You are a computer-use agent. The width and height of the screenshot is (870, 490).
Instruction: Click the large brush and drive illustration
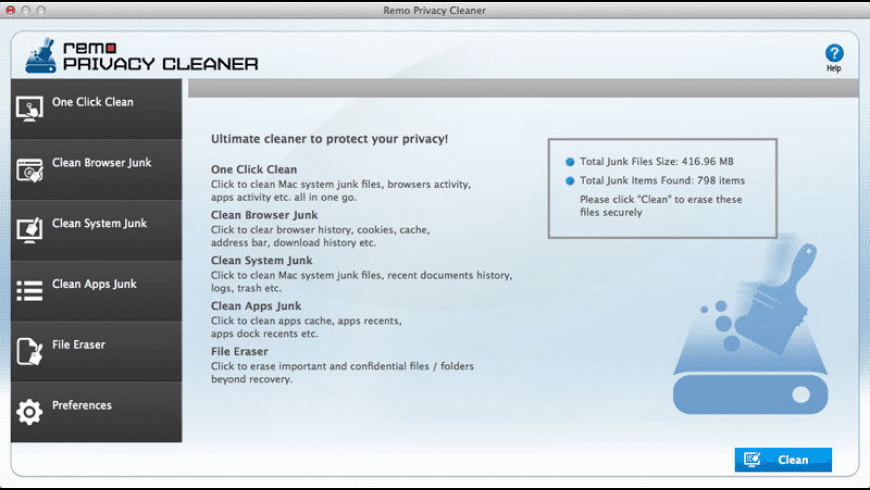[x=751, y=327]
